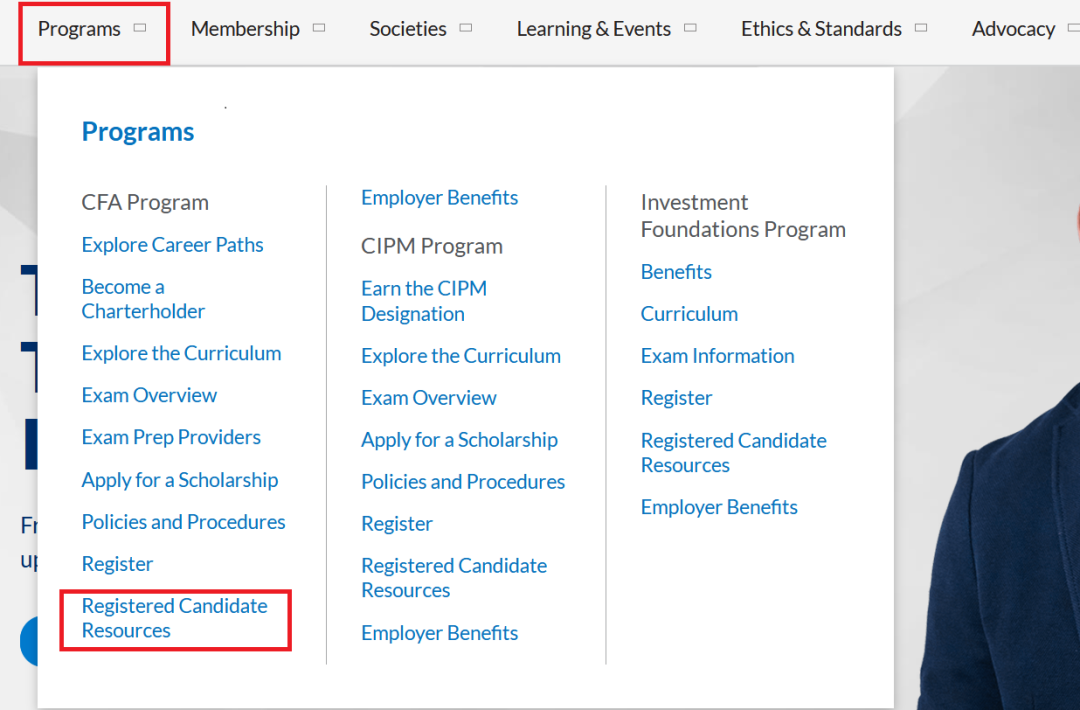Click the Societies menu item
This screenshot has width=1080, height=710.
click(408, 29)
